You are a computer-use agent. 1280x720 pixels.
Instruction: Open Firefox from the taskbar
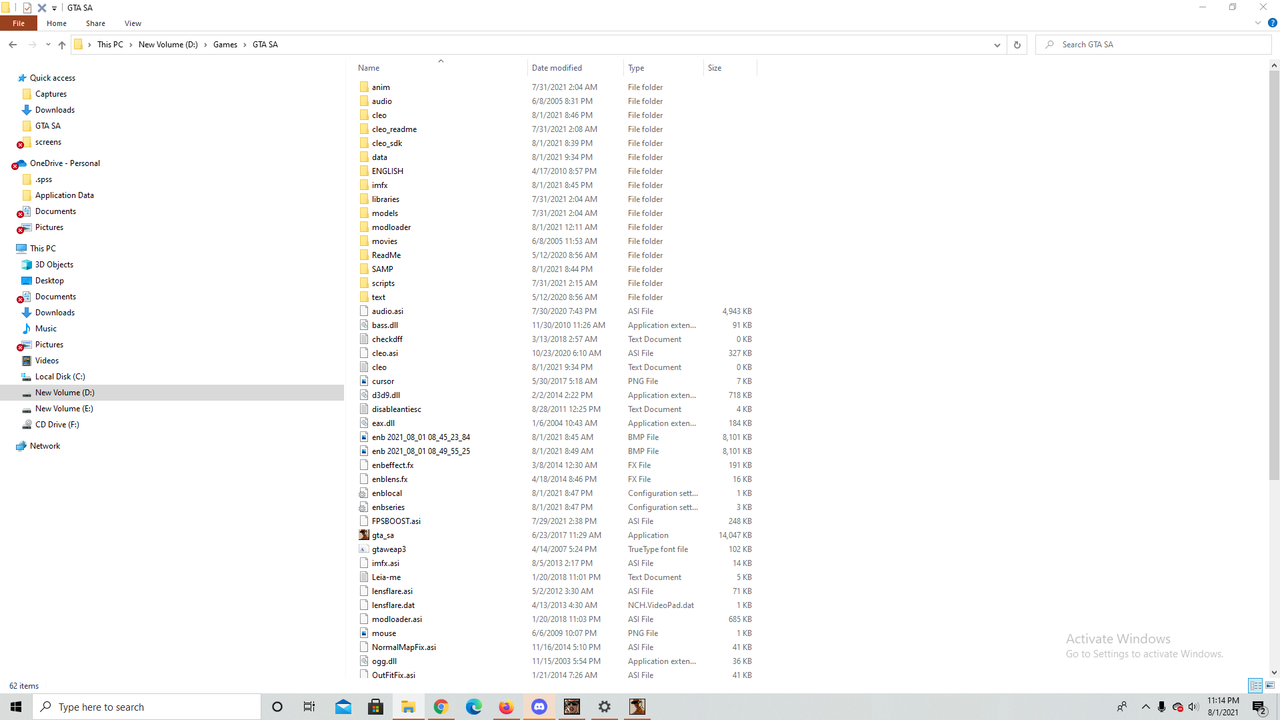click(x=506, y=707)
